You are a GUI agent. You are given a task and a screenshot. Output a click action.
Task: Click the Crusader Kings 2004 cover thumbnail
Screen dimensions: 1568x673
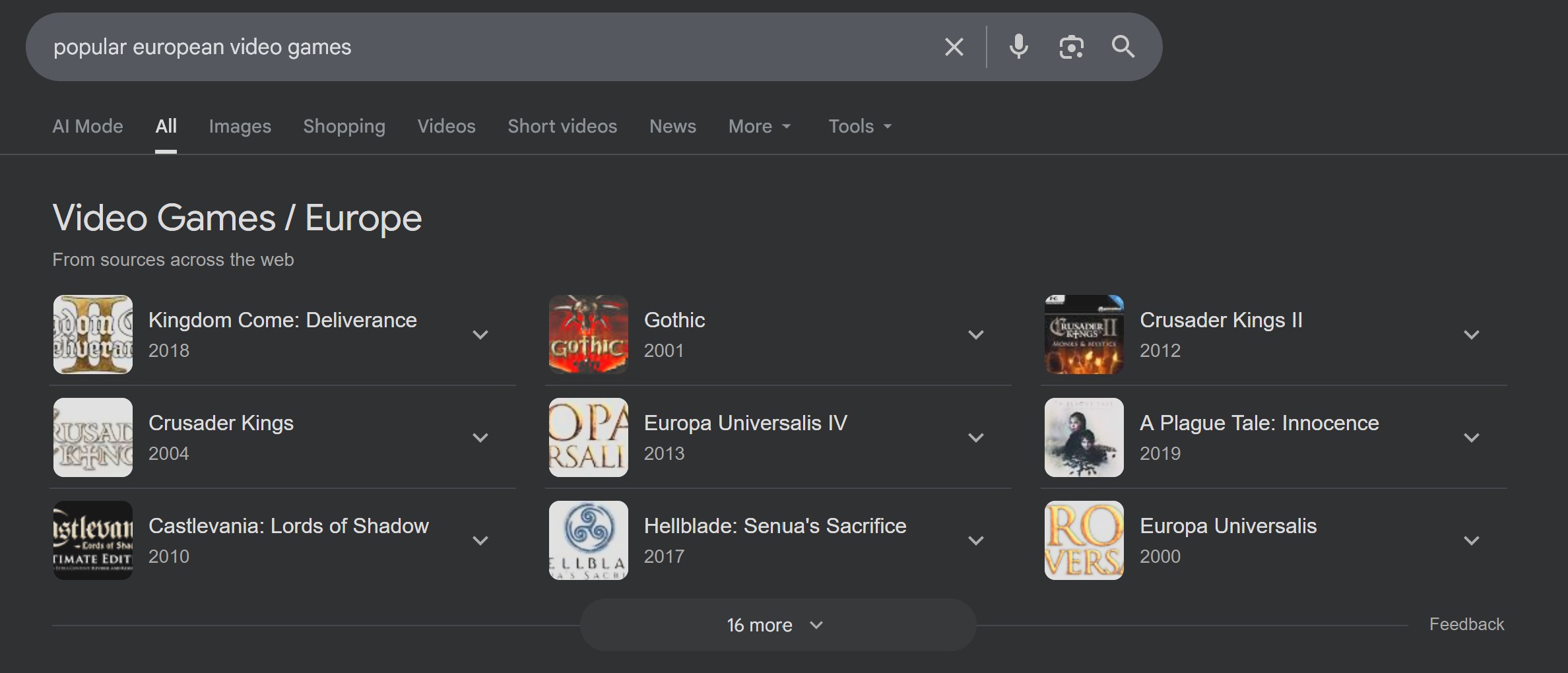click(x=93, y=437)
